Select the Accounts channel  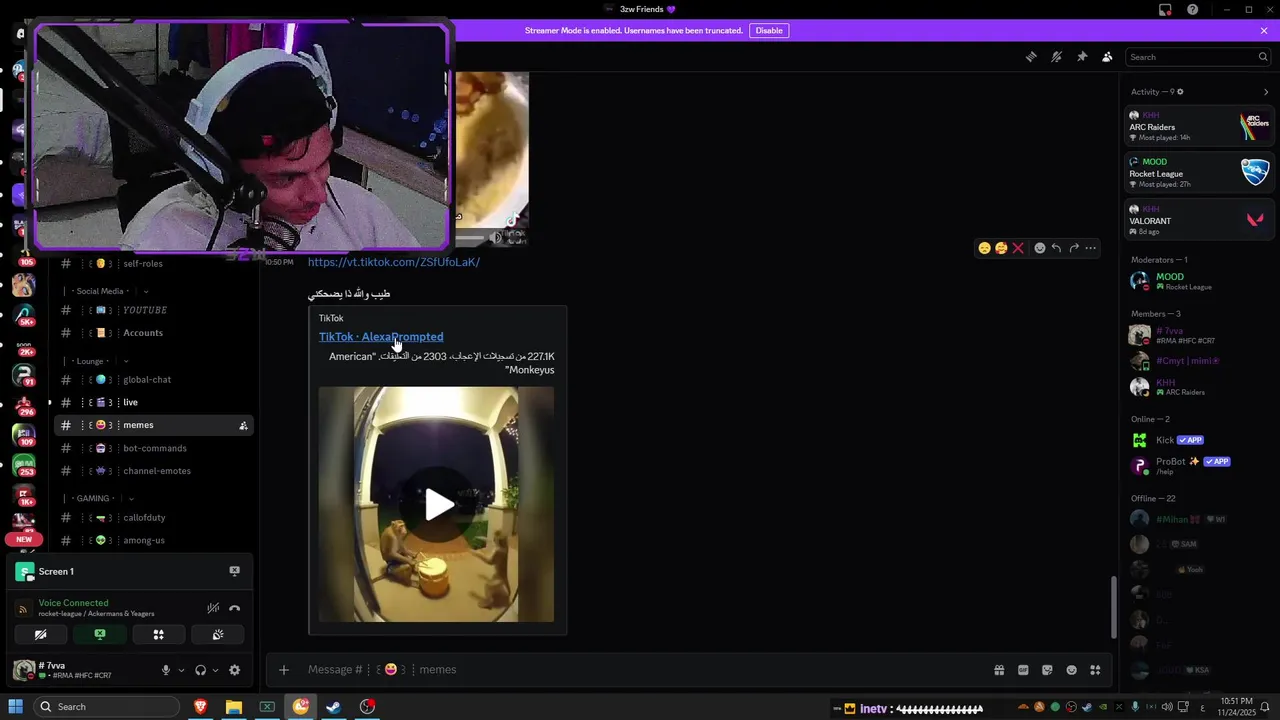pos(153,333)
